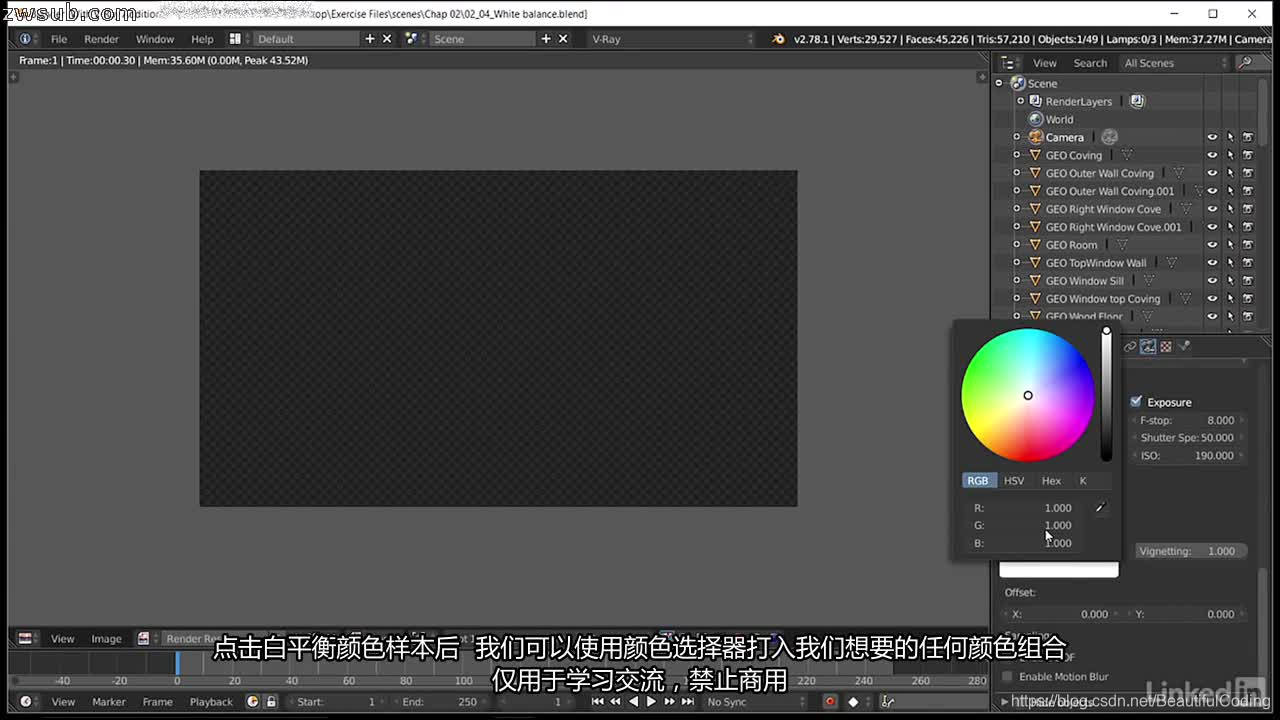
Task: Uncheck the Exposure checkbox
Action: click(x=1136, y=401)
